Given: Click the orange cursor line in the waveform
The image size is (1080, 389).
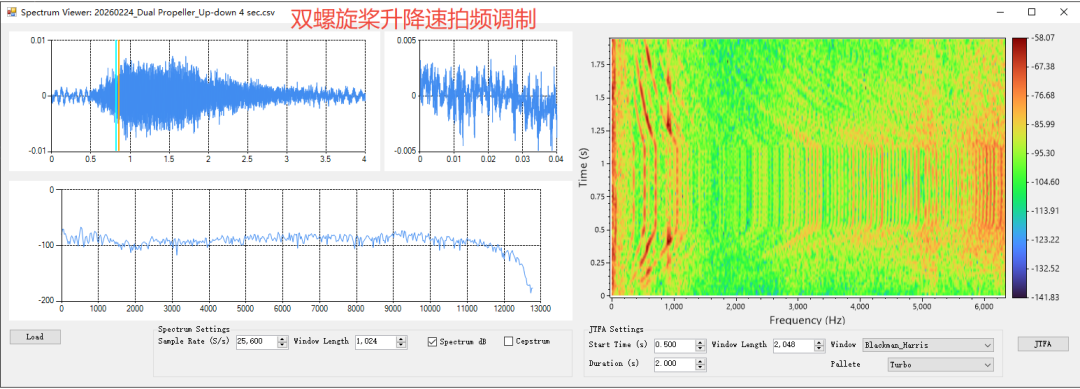Looking at the screenshot, I should click(118, 95).
